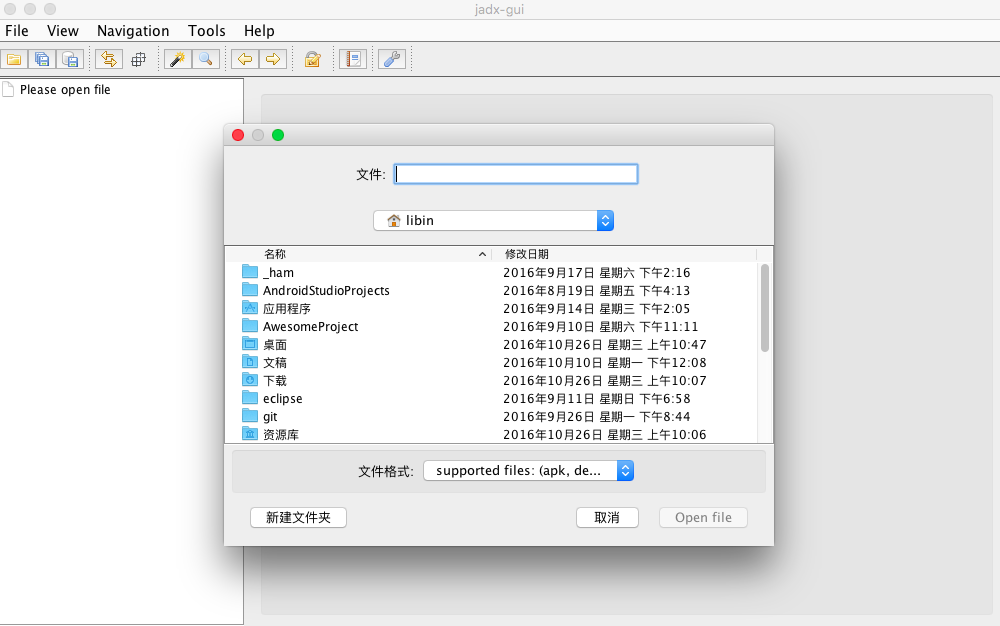
Task: Select the 应用程序 folder icon
Action: point(250,307)
